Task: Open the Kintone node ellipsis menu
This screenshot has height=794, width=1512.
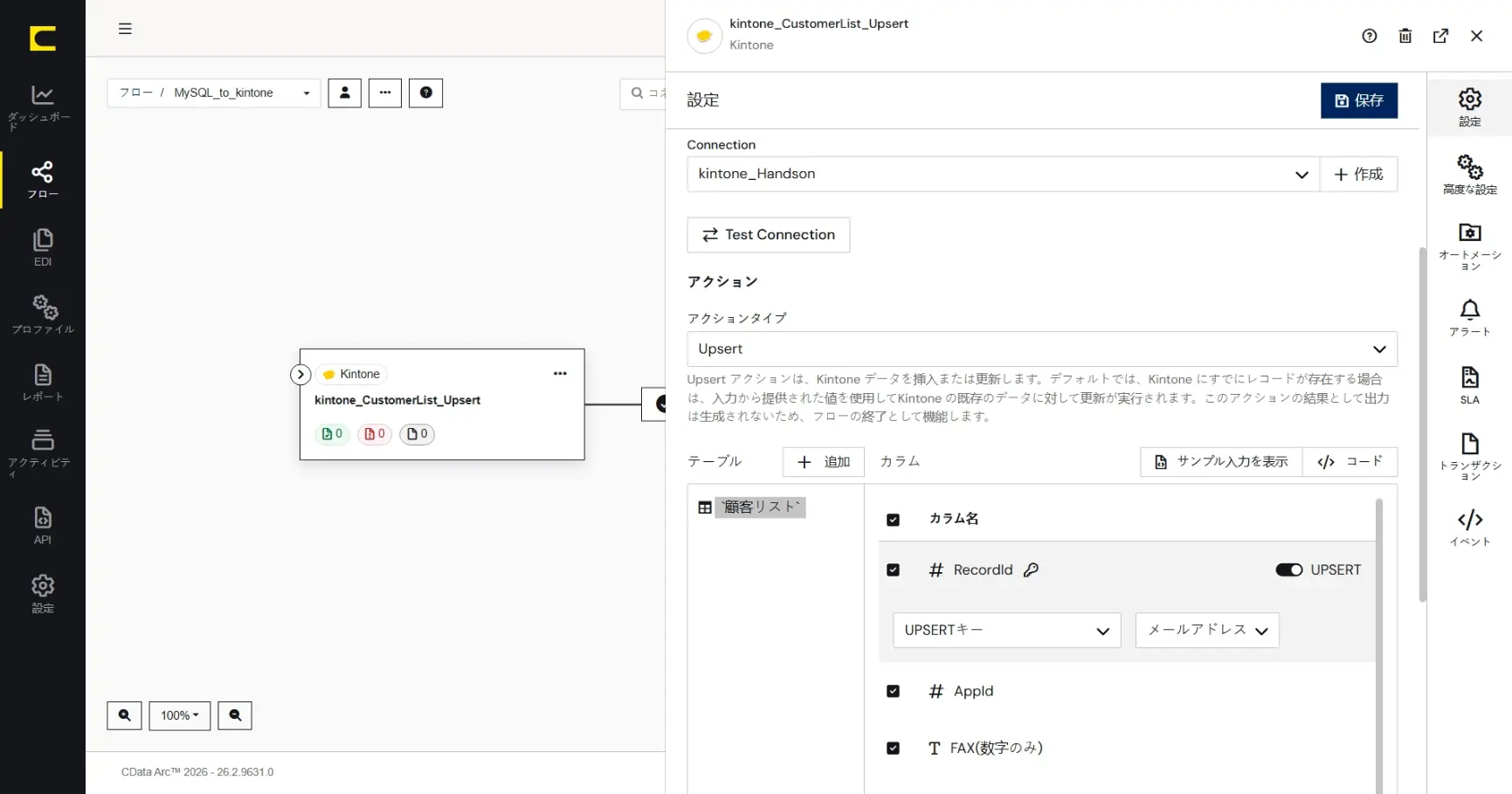Action: pyautogui.click(x=560, y=374)
